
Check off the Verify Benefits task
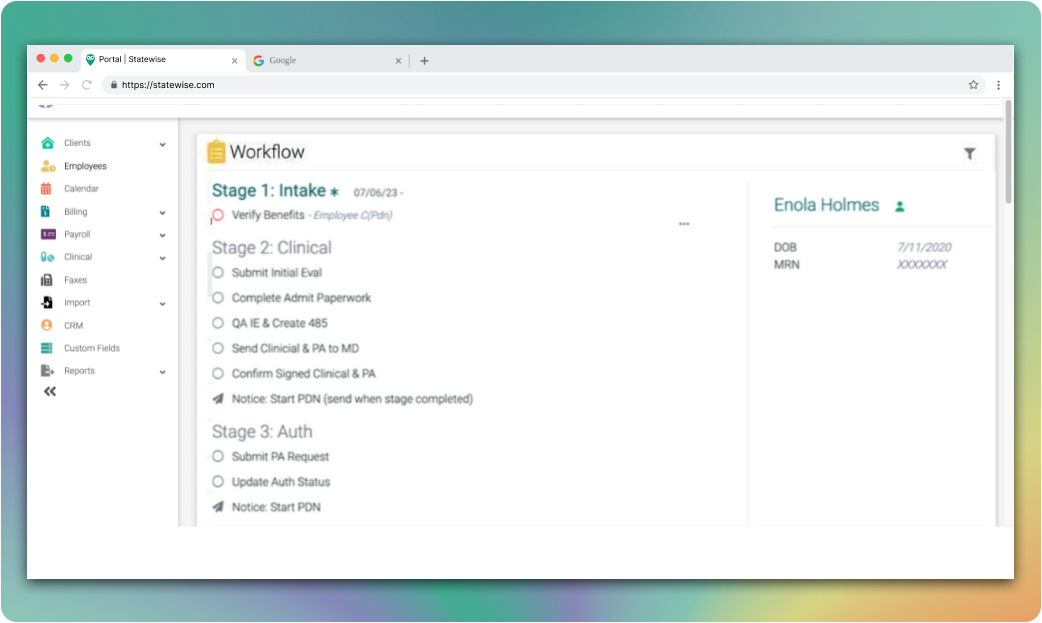(217, 215)
